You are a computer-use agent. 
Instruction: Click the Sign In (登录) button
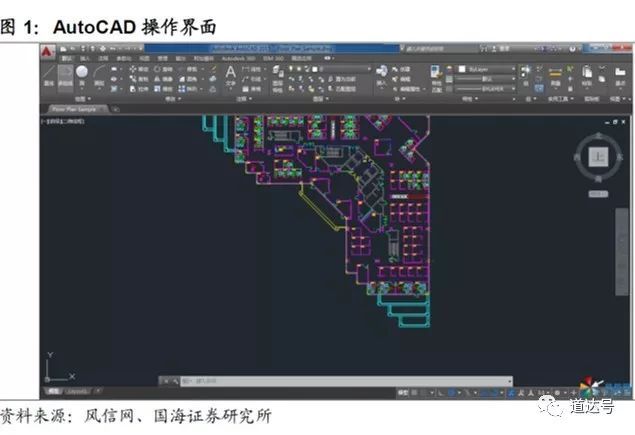click(500, 49)
